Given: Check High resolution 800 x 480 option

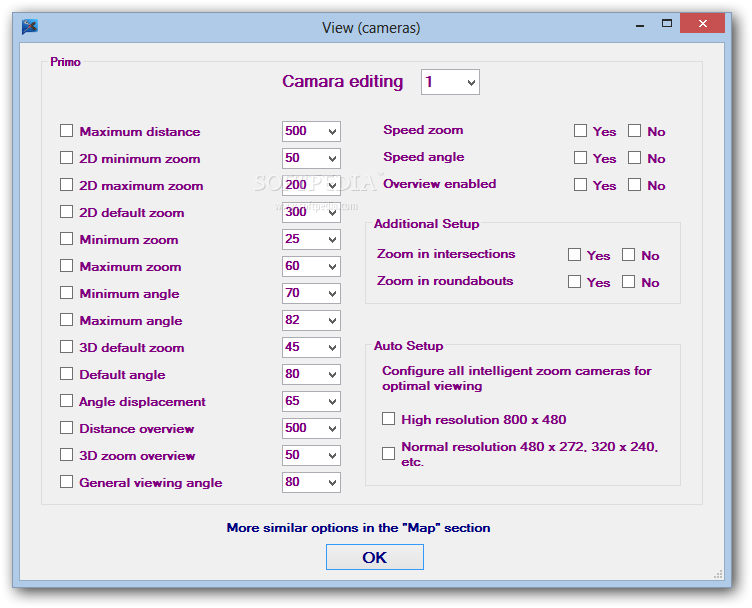Looking at the screenshot, I should (388, 419).
